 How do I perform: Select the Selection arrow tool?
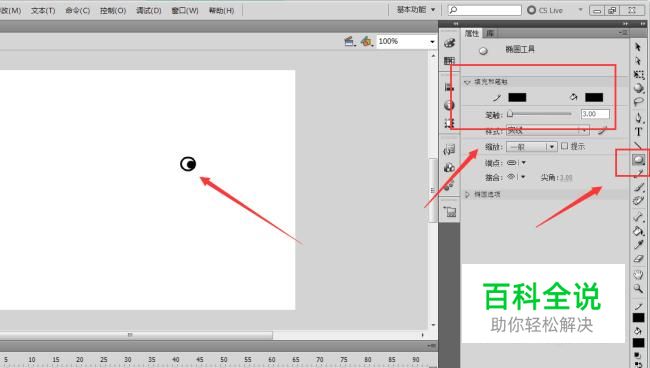tap(638, 47)
